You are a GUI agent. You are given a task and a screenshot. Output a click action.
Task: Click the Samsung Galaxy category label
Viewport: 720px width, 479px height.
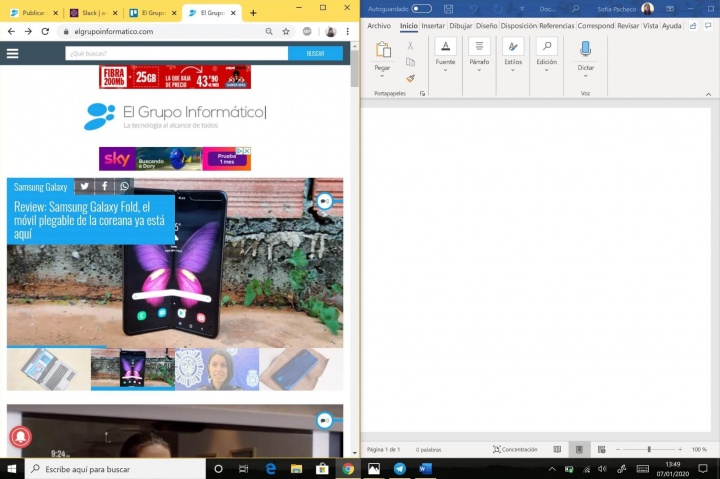click(40, 187)
